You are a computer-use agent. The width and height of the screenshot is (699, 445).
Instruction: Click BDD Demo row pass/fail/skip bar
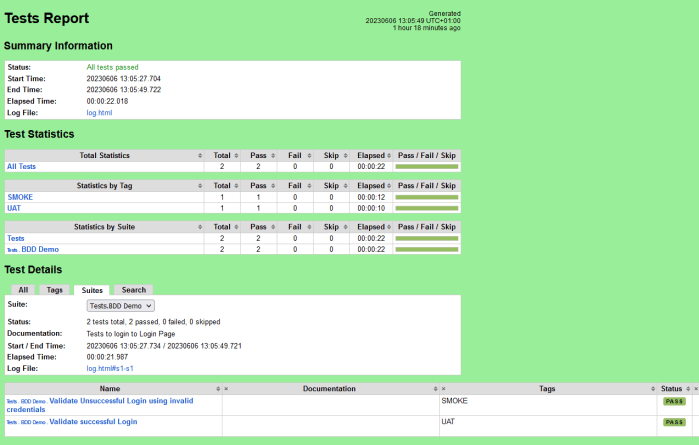427,249
